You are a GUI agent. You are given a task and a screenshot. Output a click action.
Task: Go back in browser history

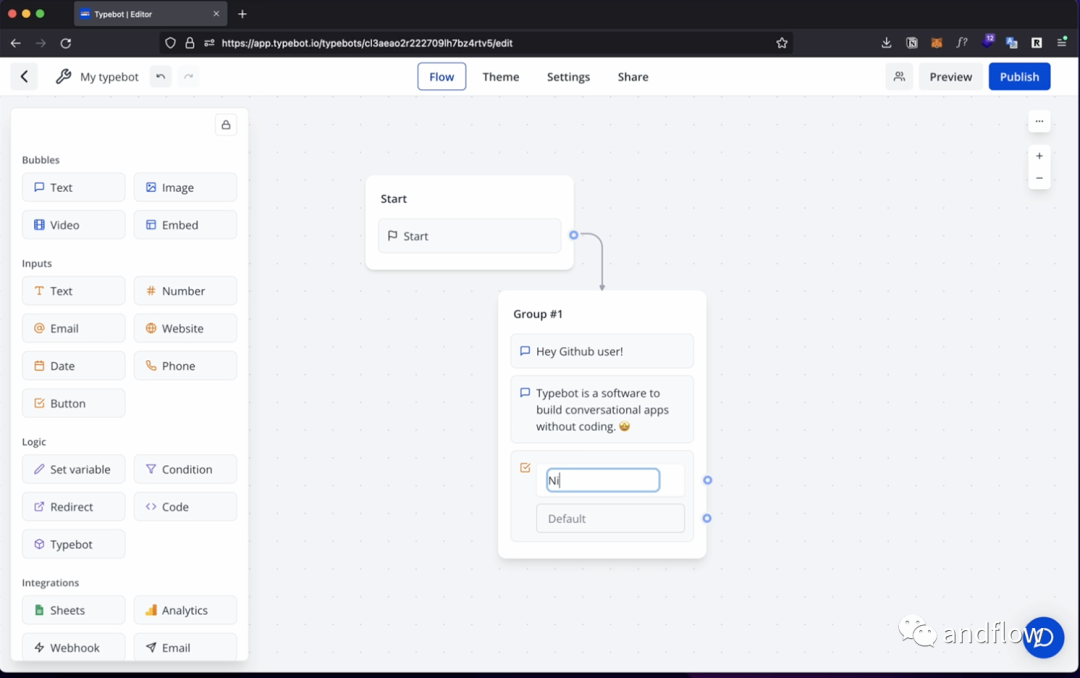click(x=15, y=43)
